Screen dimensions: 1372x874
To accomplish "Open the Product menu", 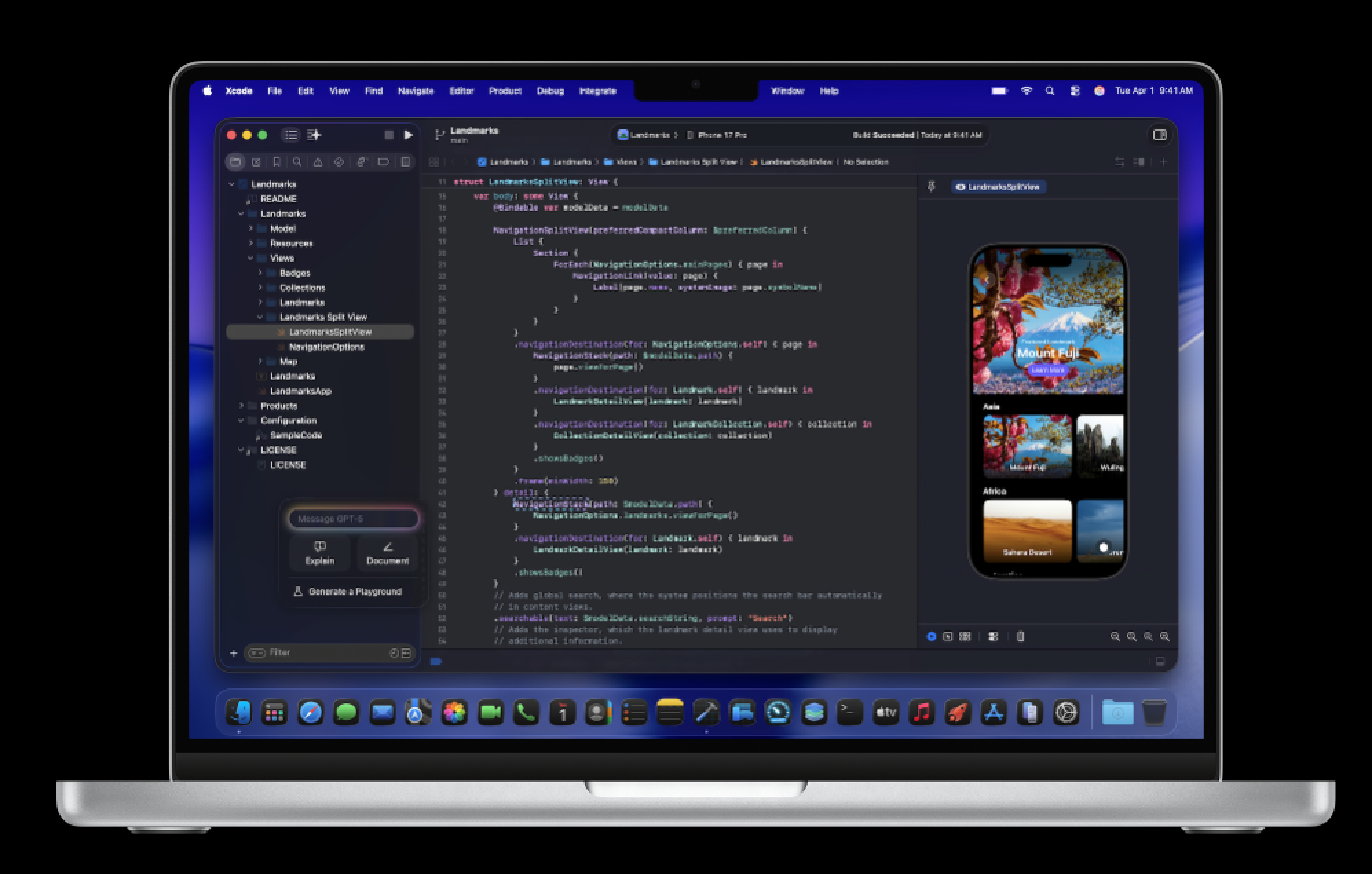I will coord(505,91).
